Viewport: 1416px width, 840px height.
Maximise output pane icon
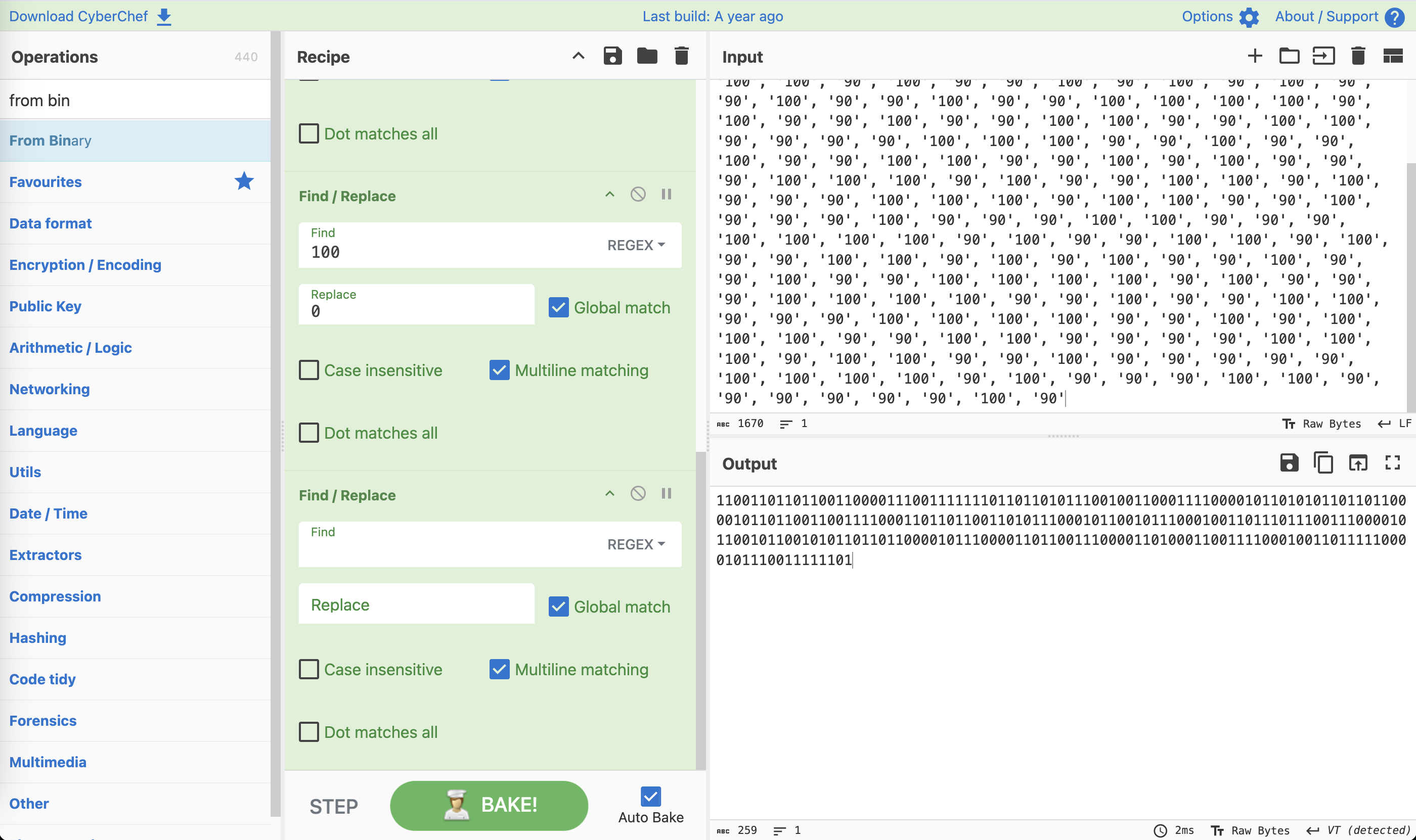(1392, 463)
